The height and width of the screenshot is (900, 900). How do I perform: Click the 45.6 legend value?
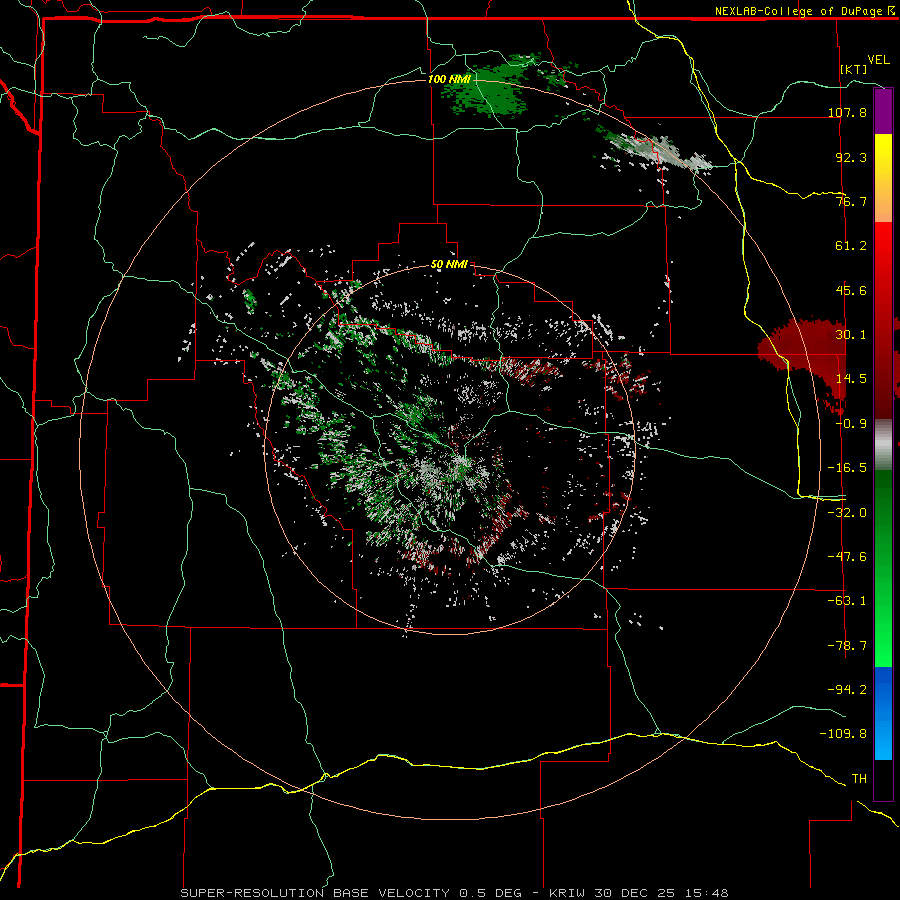pos(851,290)
